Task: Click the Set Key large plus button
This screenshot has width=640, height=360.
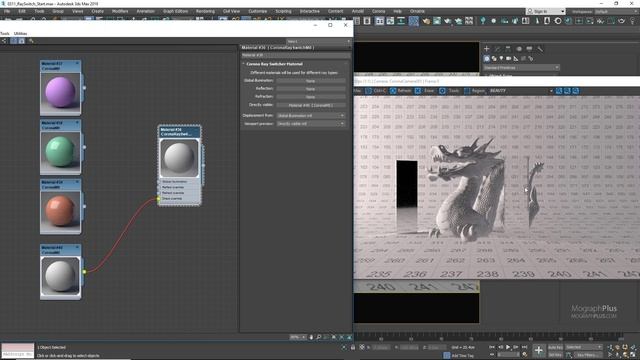Action: [x=539, y=350]
